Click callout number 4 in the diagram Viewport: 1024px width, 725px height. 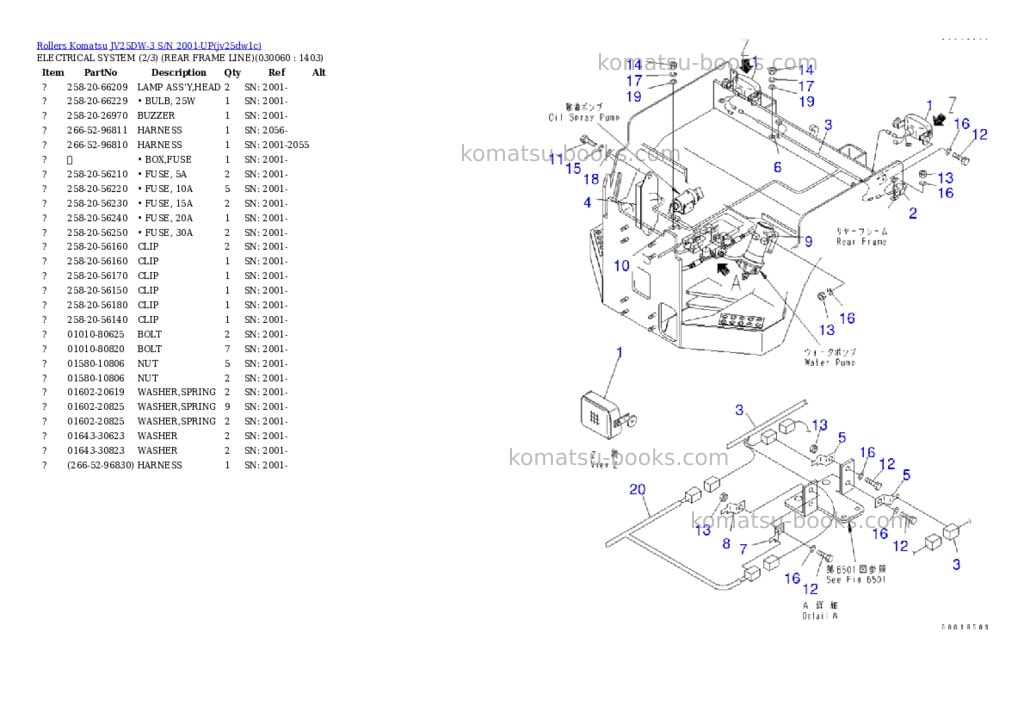tap(587, 202)
